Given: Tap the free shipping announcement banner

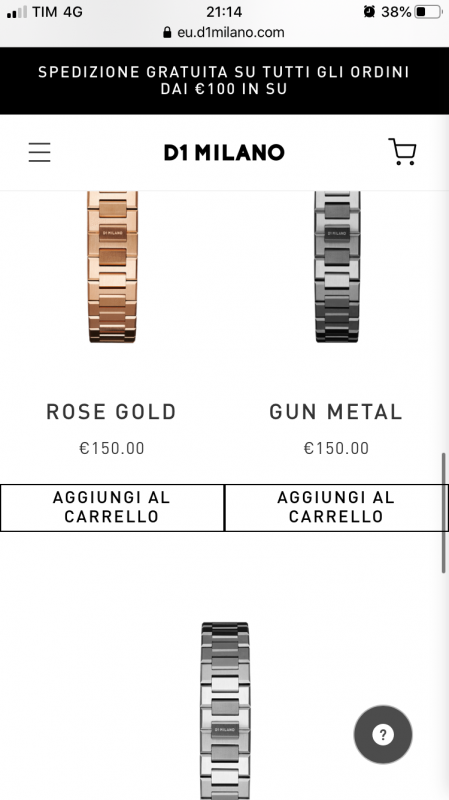Looking at the screenshot, I should (x=224, y=81).
